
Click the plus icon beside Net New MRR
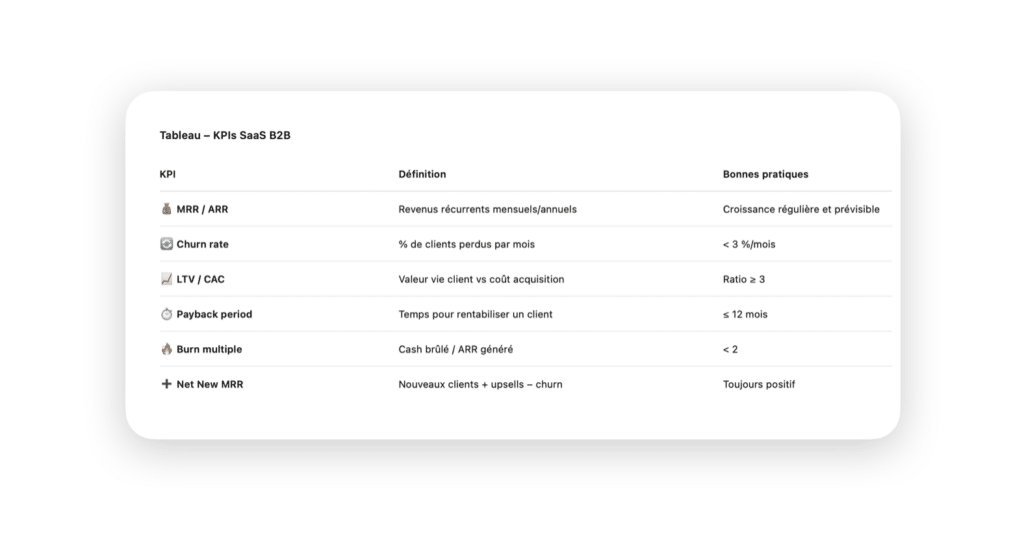pyautogui.click(x=167, y=384)
